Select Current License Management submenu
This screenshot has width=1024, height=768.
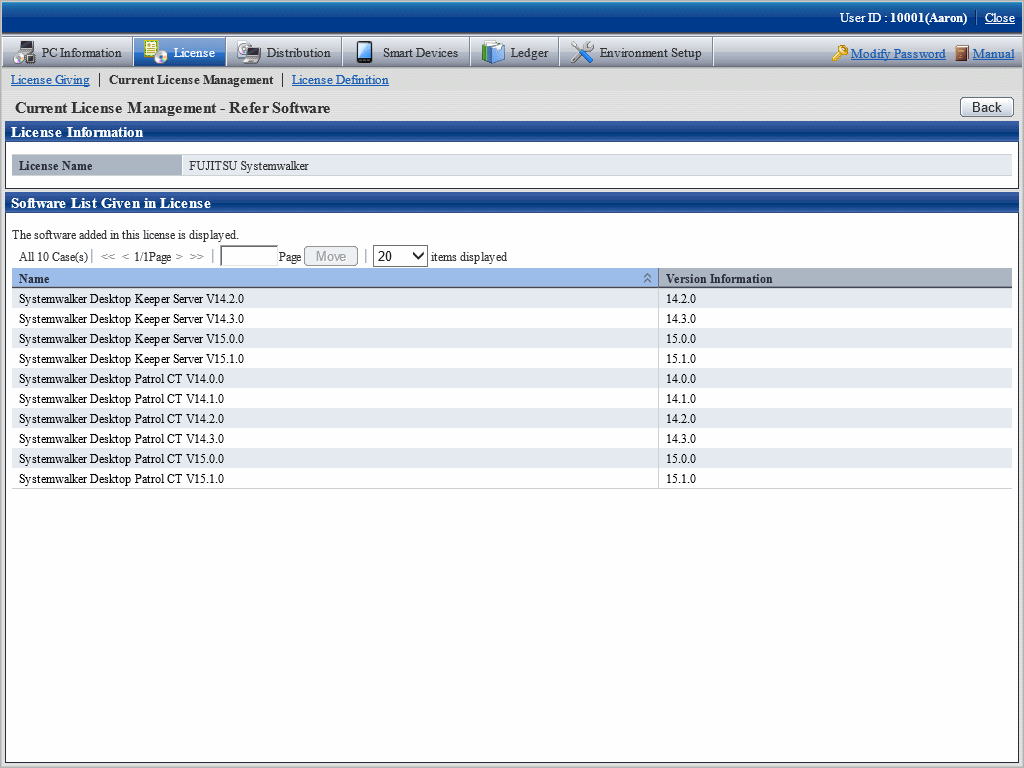click(x=191, y=80)
